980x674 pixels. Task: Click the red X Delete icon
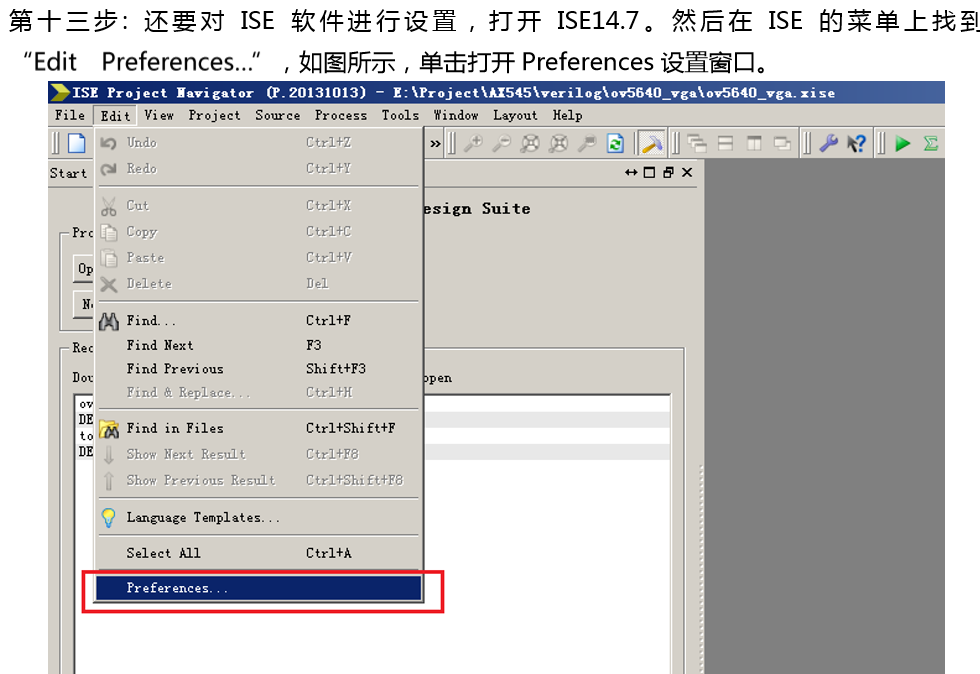pyautogui.click(x=108, y=283)
